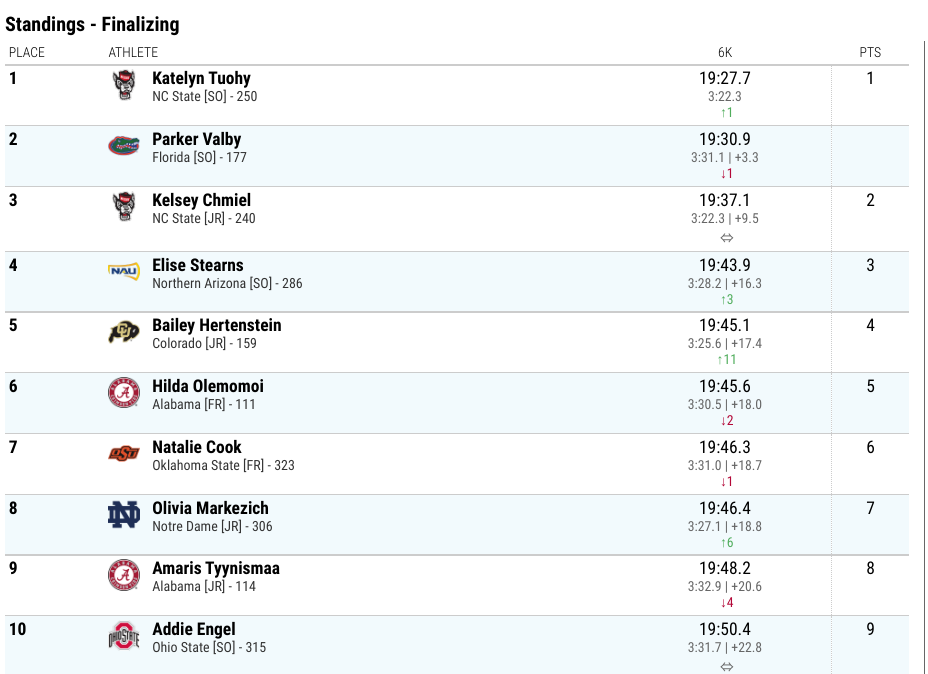Screen dimensions: 928x674
Task: Click Natalie Cook's name in standings
Action: pos(196,447)
